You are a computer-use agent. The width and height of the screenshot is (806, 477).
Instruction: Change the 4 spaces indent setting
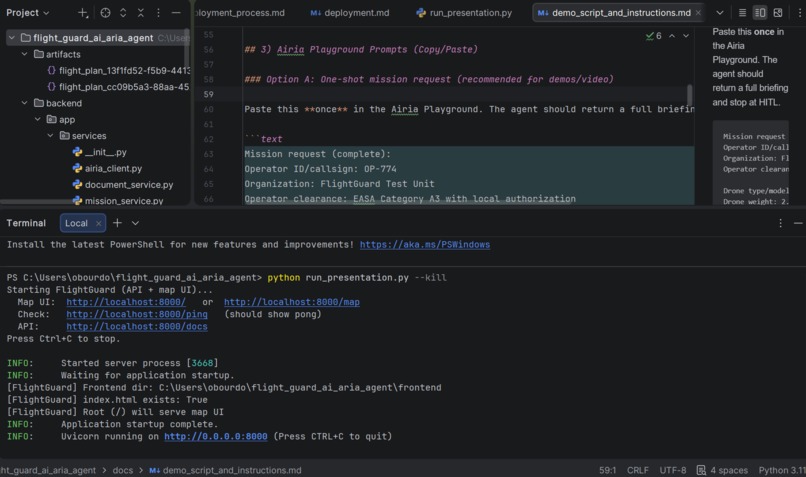729,470
